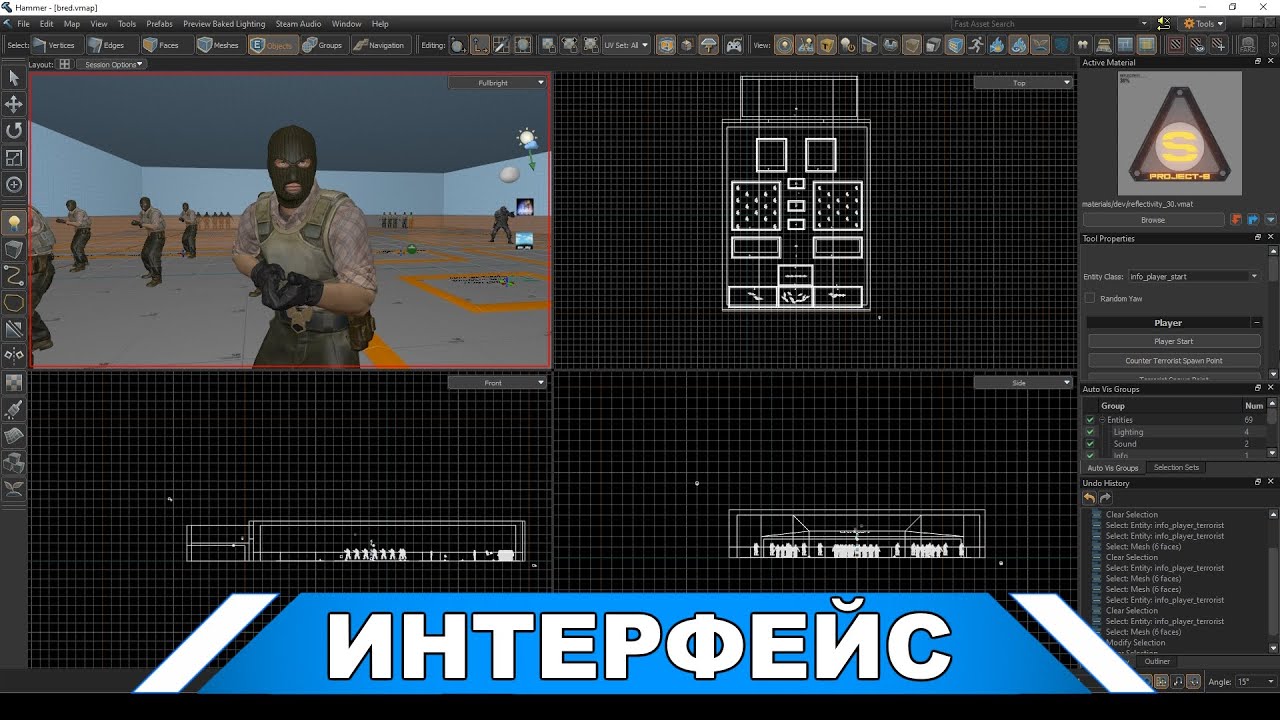Viewport: 1280px width, 720px height.
Task: Select the Clipping tool in left toolbar
Action: coord(14,328)
